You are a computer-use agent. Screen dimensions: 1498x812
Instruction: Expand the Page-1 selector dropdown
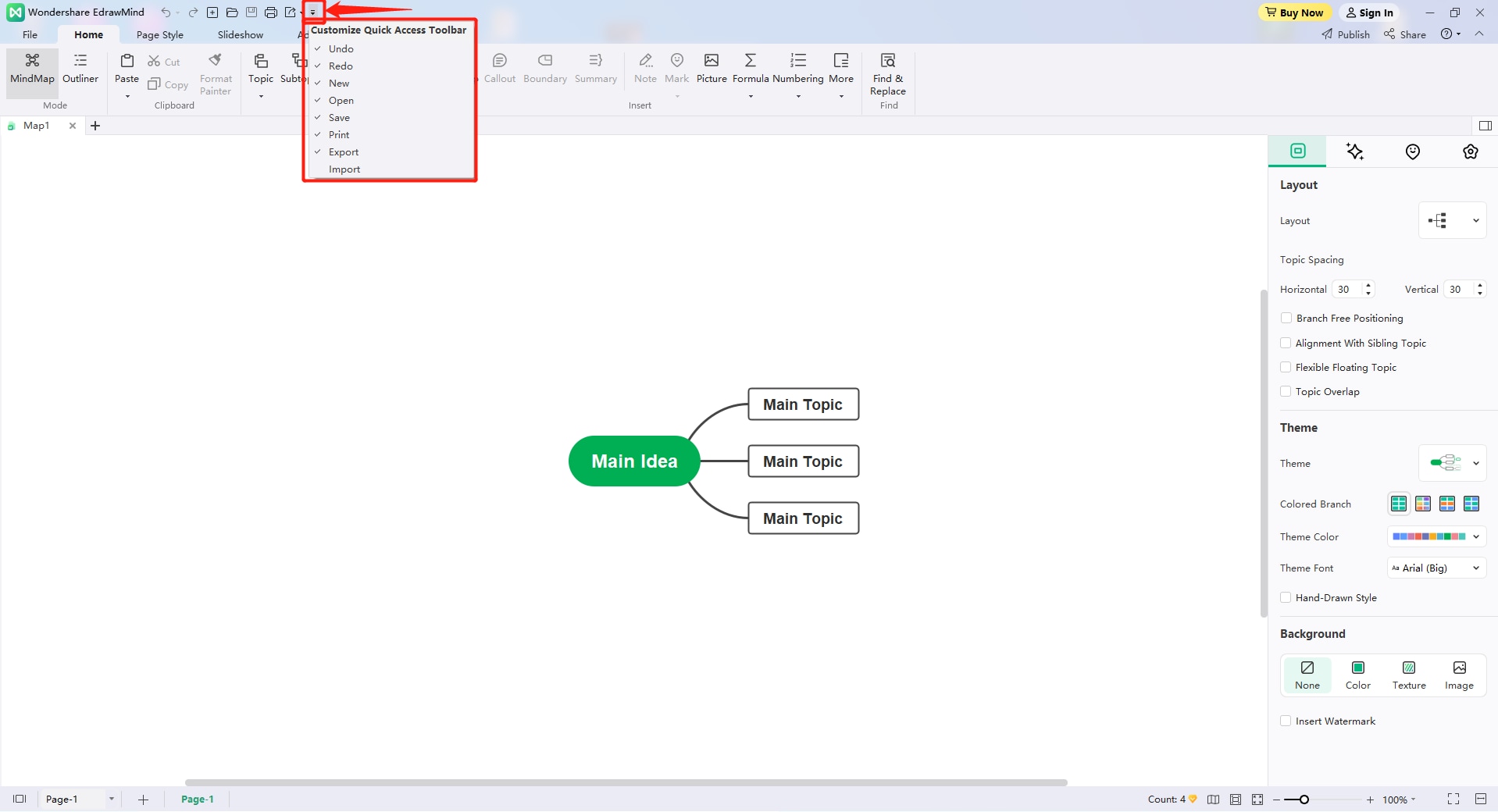click(112, 799)
